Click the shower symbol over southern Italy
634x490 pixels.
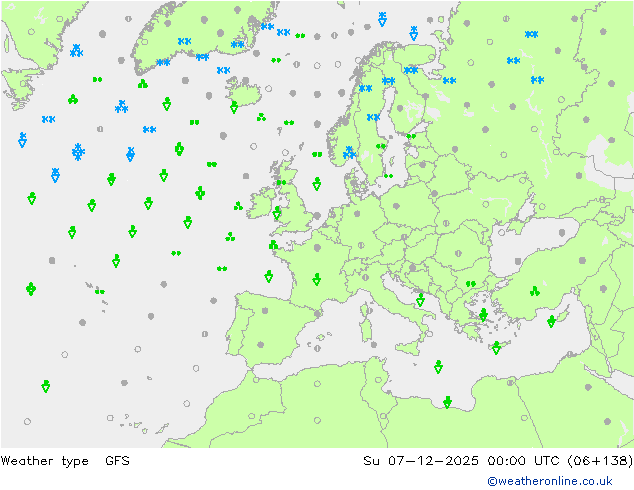421,300
